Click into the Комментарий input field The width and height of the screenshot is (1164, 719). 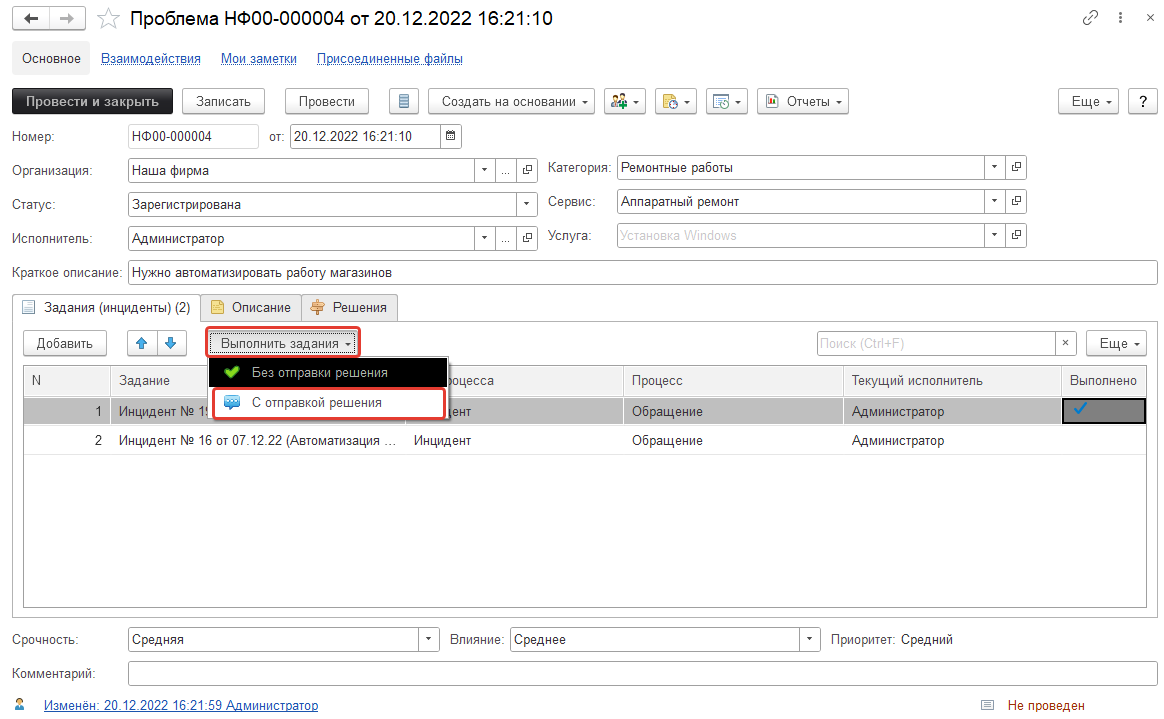[x=642, y=674]
